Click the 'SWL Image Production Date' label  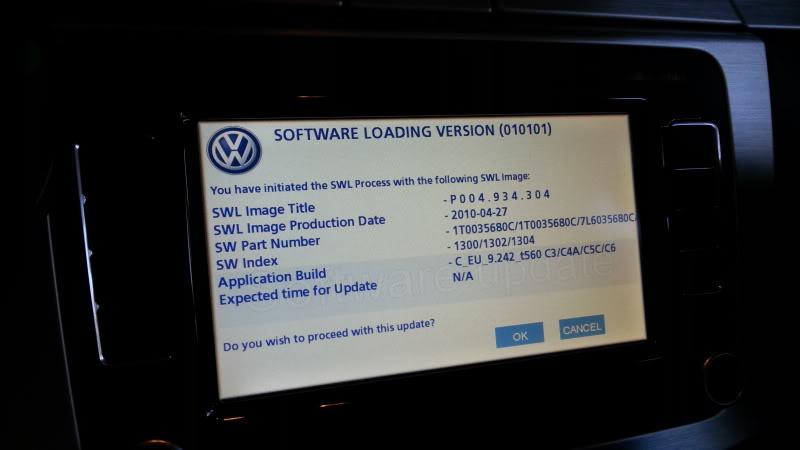299,225
